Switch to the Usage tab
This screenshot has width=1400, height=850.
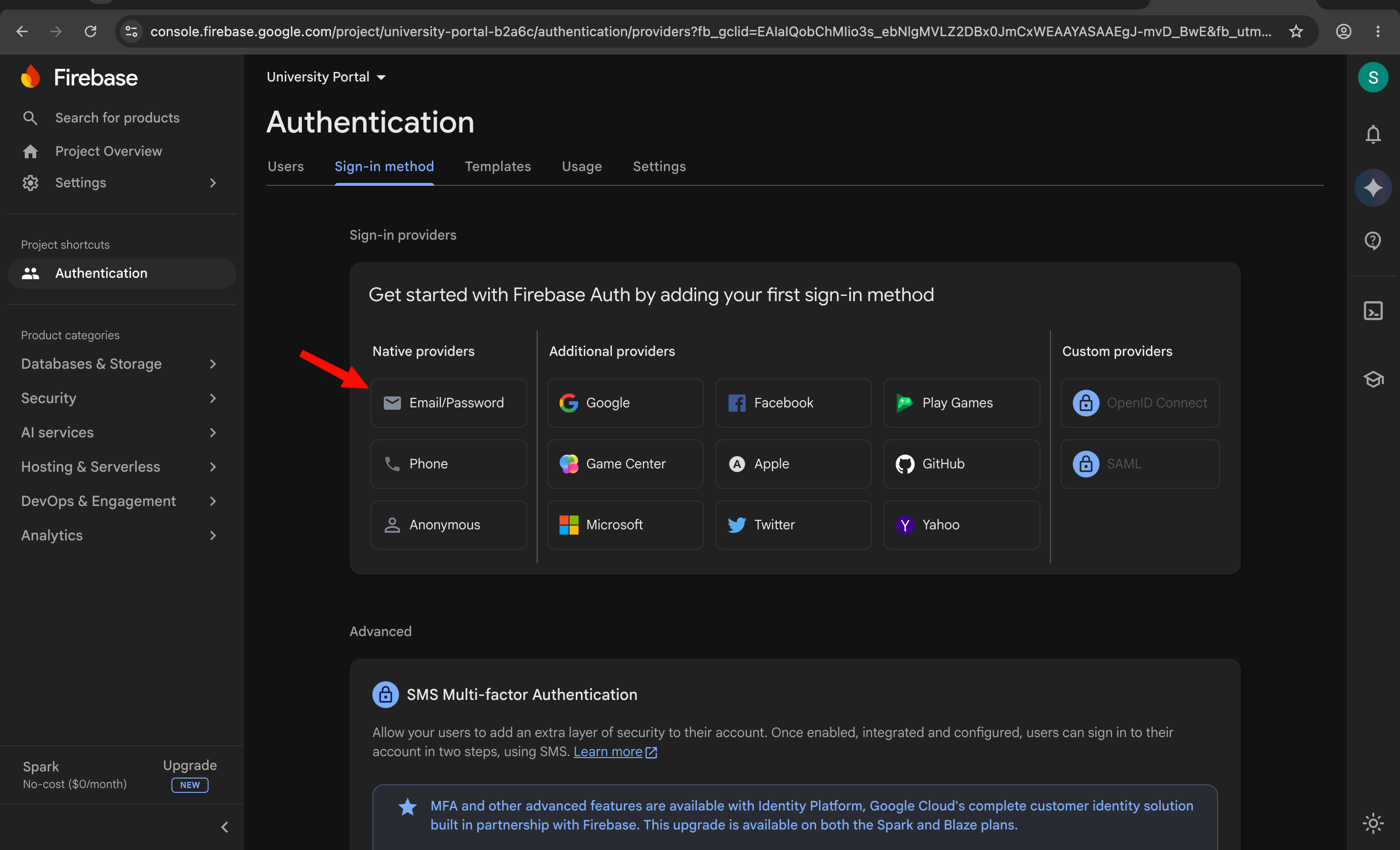pyautogui.click(x=582, y=167)
